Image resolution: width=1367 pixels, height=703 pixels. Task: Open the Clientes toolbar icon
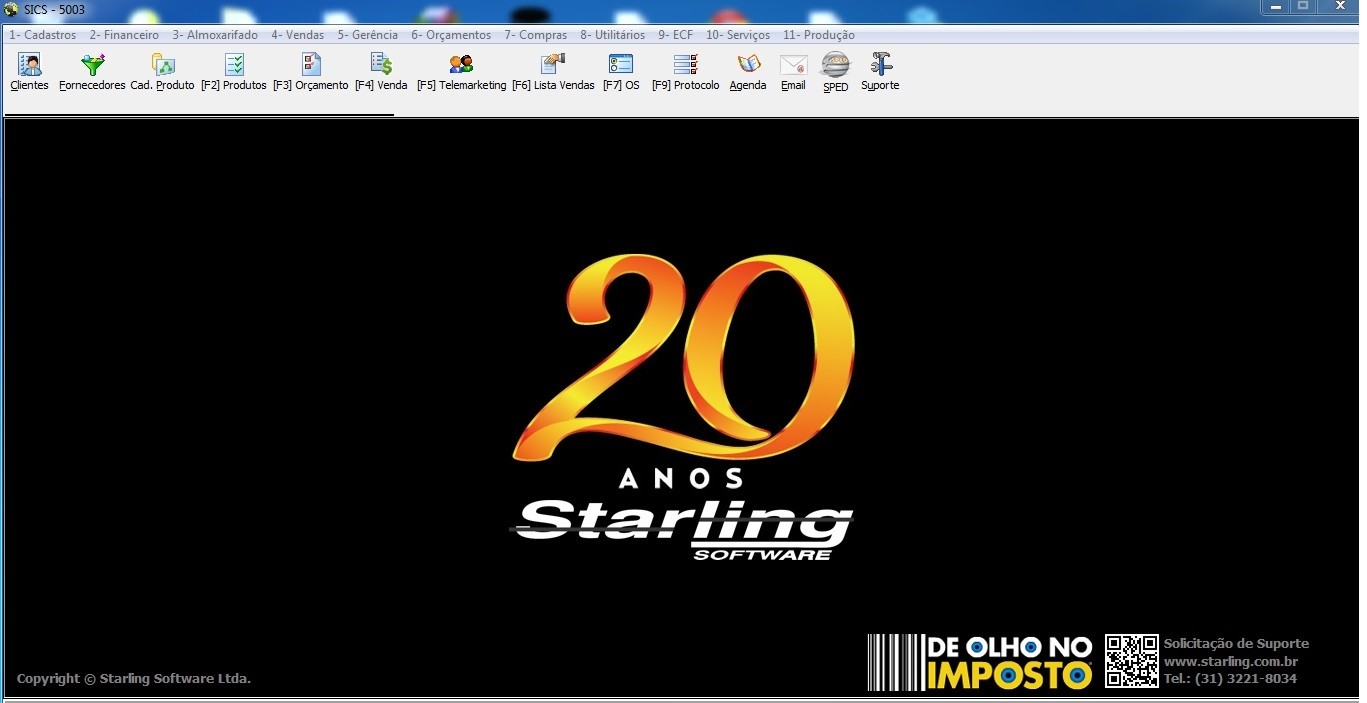click(29, 66)
